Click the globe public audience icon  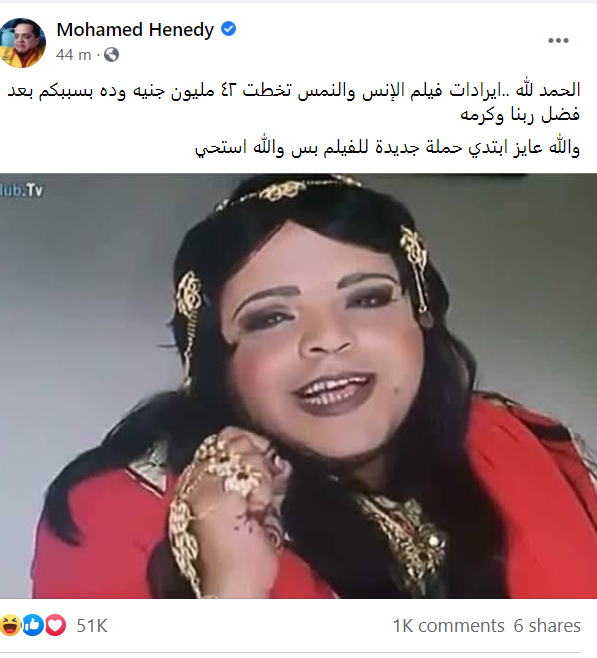[112, 55]
